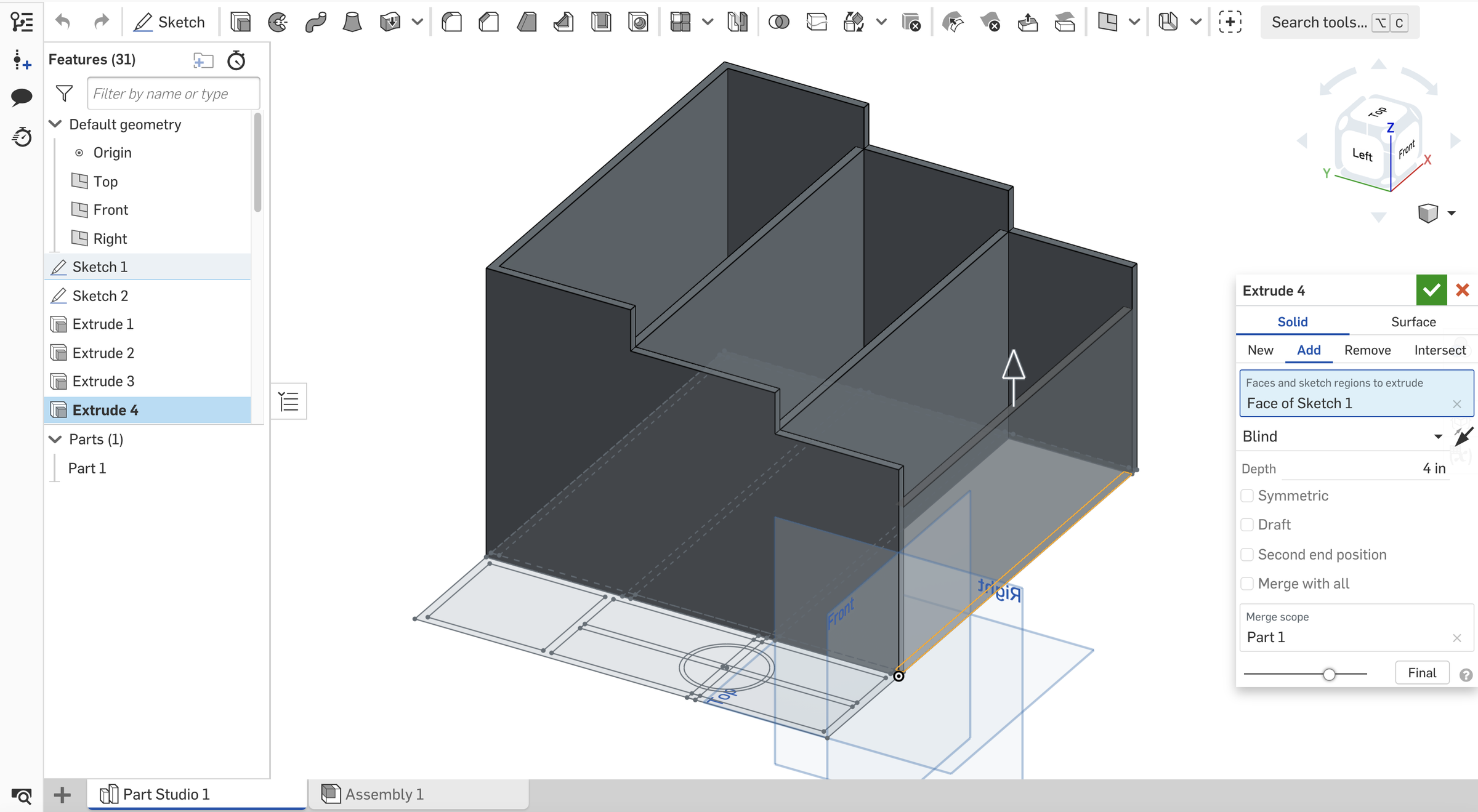Screen dimensions: 1478x812
Task: Select the Sweep tool
Action: 315,22
